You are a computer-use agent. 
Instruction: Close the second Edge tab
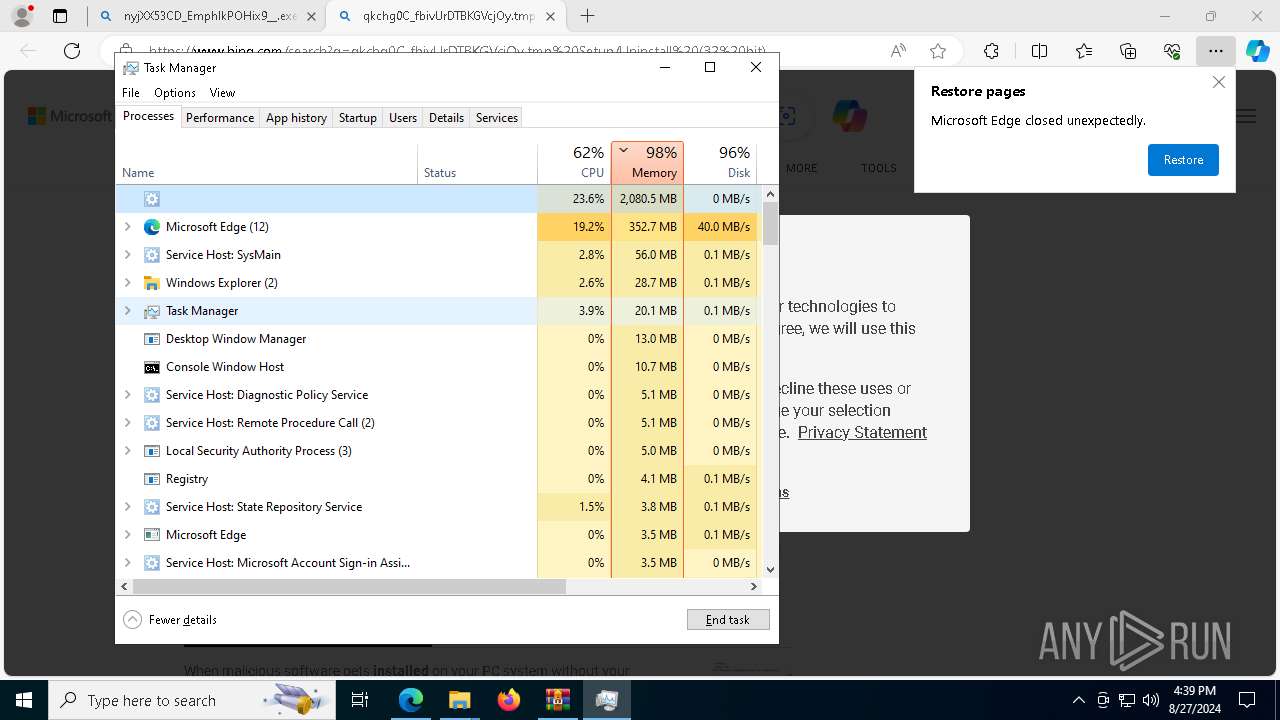click(550, 16)
